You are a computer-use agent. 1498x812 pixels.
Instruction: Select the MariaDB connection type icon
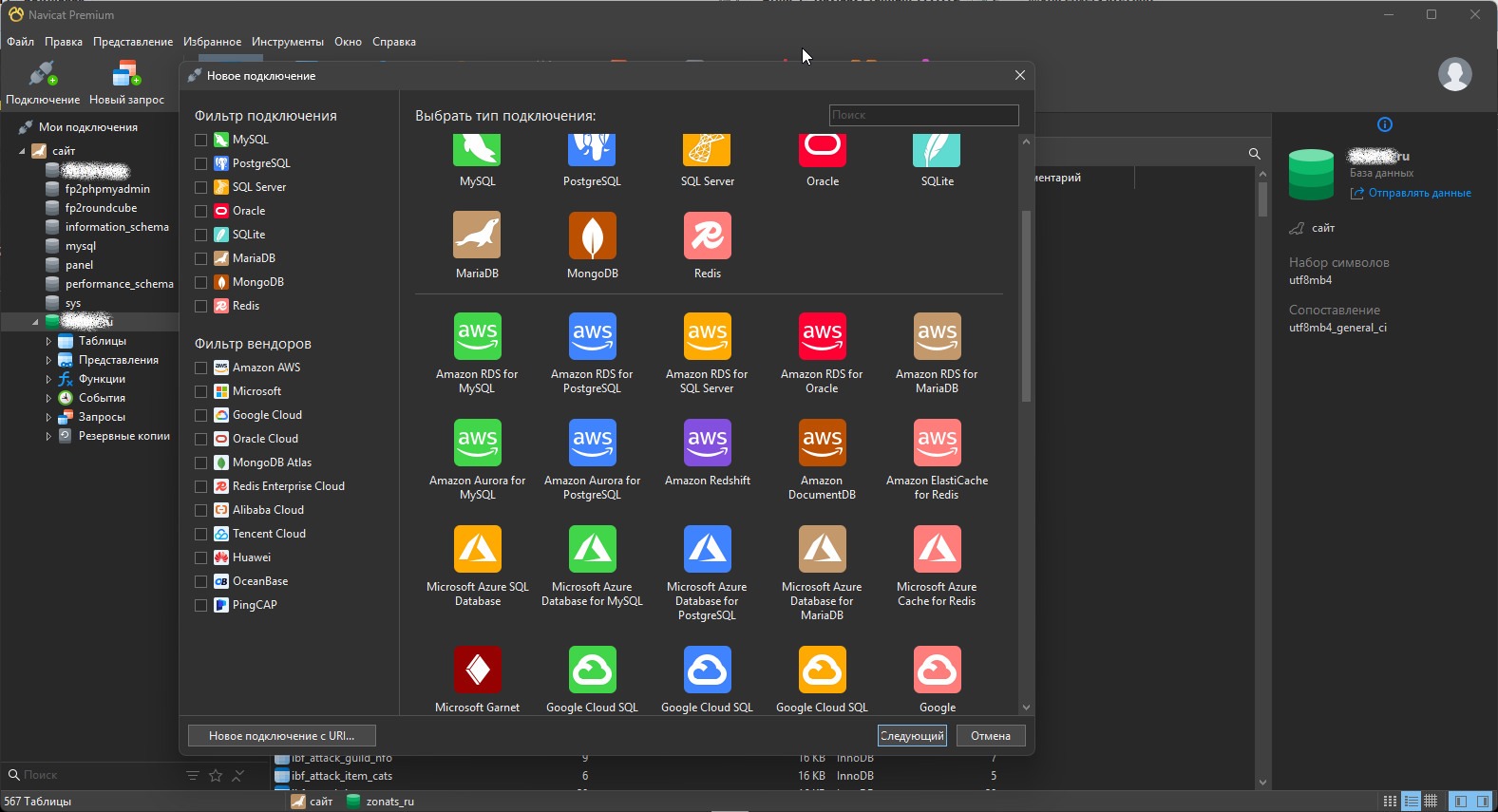coord(477,236)
